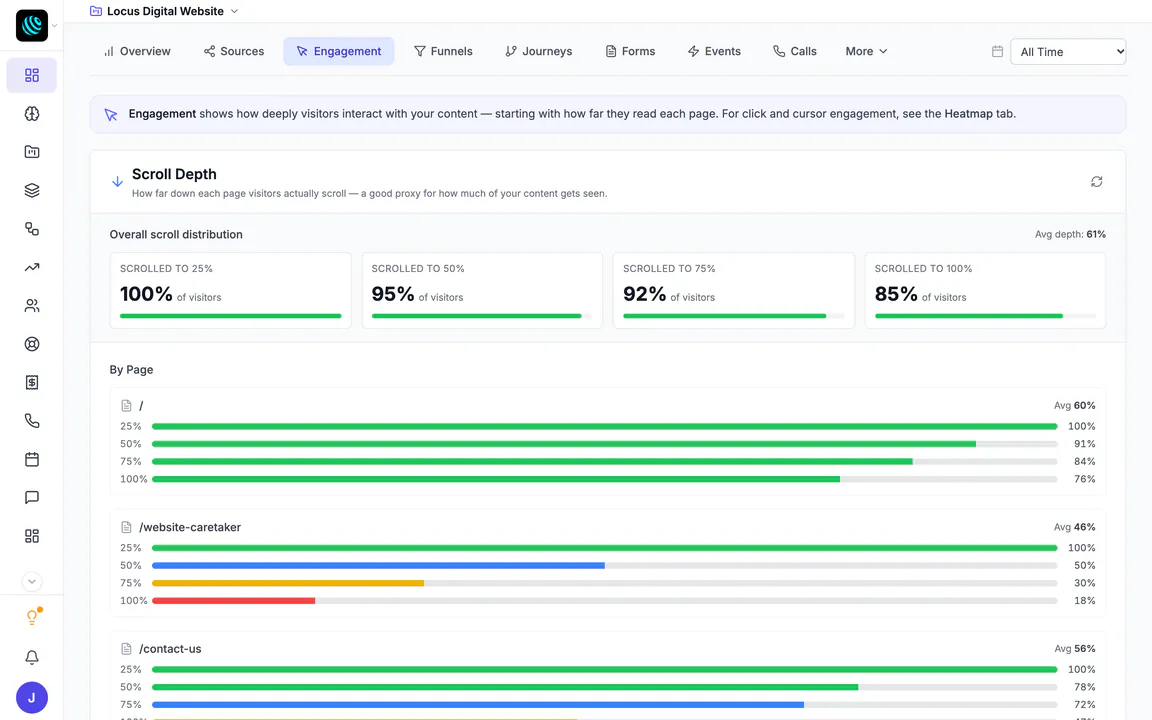The height and width of the screenshot is (720, 1152).
Task: Click the 76% bar of root page
Action: coord(496,479)
